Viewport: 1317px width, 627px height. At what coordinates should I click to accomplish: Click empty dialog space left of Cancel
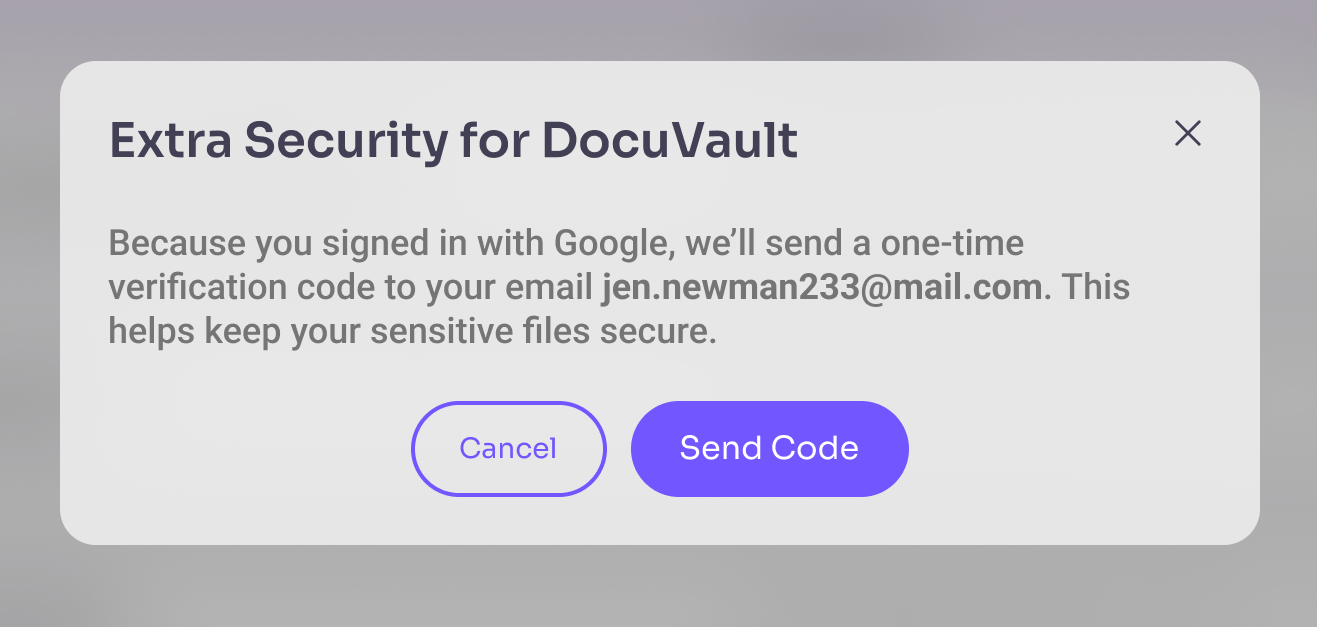[x=240, y=450]
